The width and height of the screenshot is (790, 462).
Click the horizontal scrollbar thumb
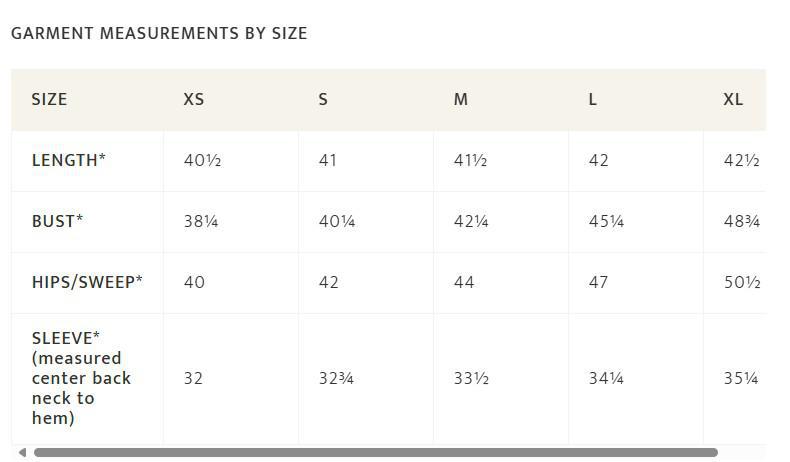(375, 453)
